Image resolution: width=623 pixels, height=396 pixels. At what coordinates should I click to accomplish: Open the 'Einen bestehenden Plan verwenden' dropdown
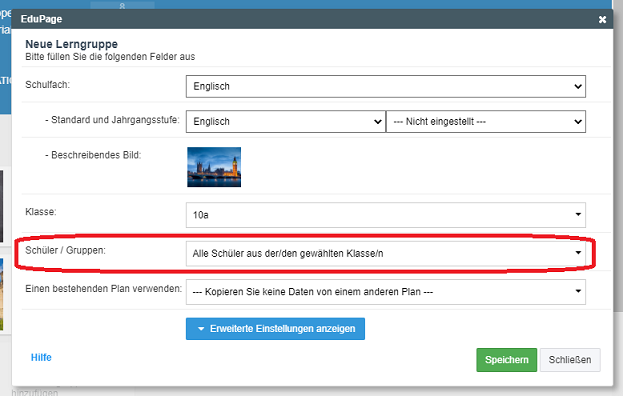pyautogui.click(x=386, y=292)
